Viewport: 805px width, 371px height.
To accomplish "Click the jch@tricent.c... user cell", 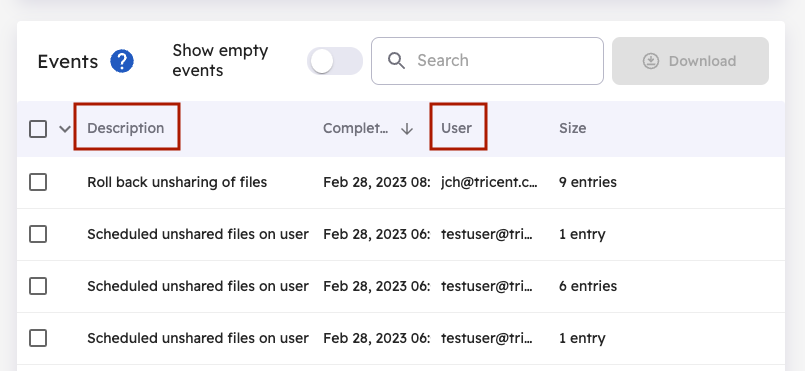I will (489, 182).
